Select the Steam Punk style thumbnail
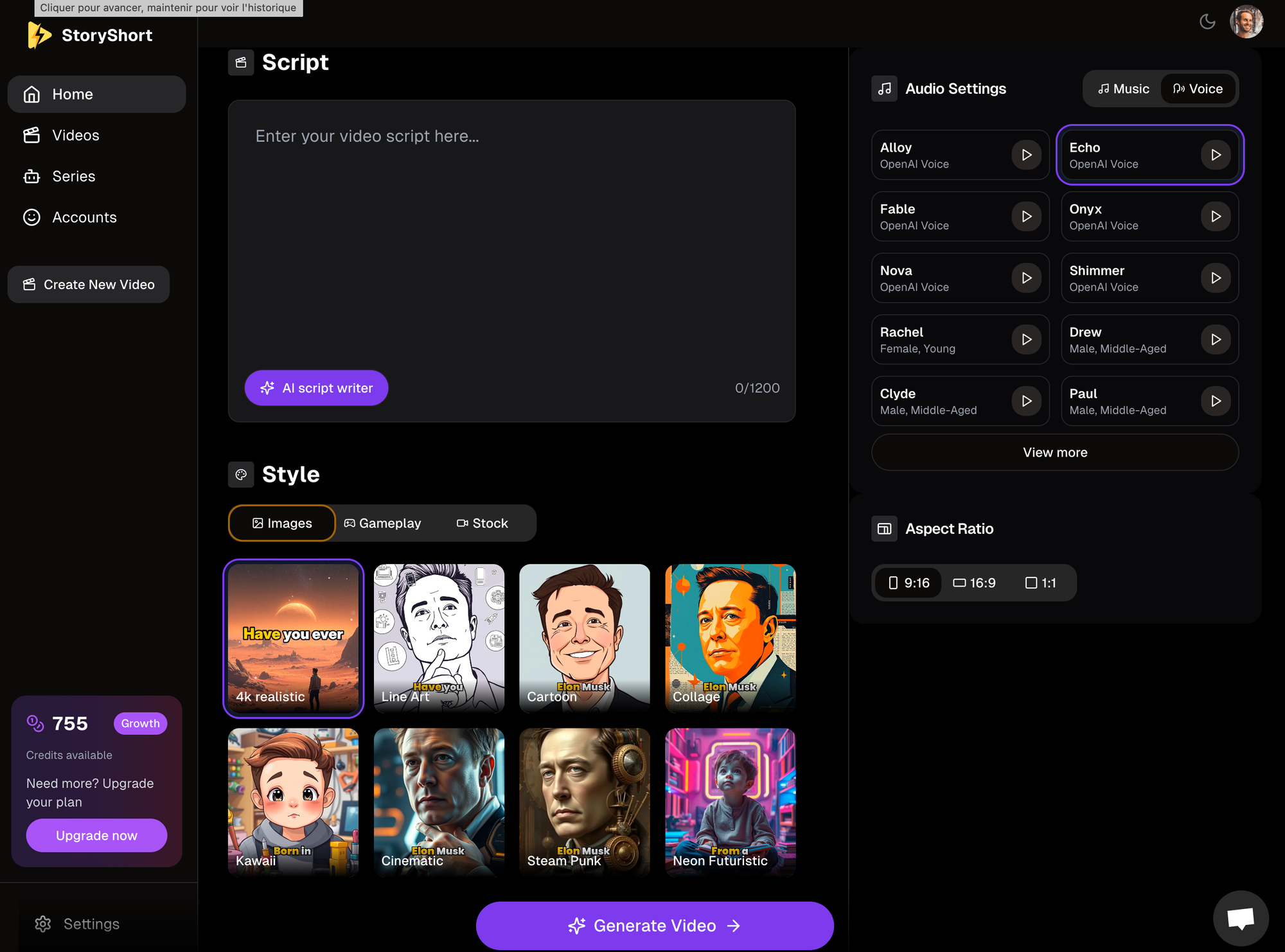This screenshot has height=952, width=1285. coord(584,801)
